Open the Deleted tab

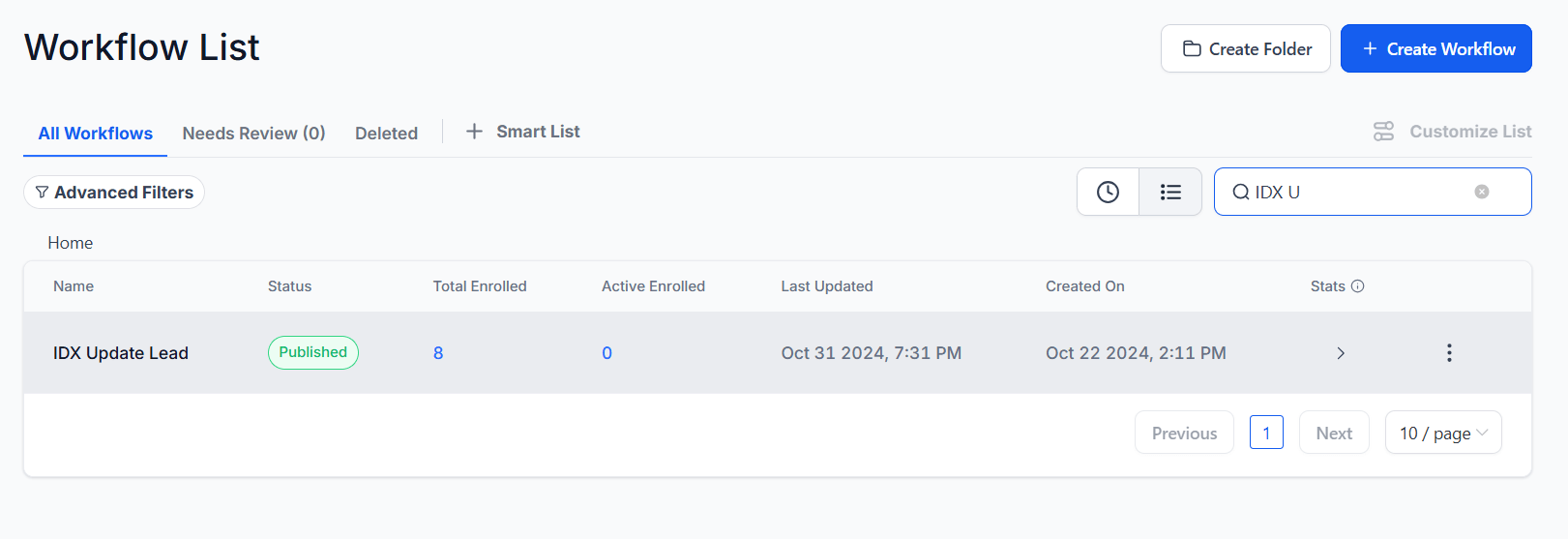click(x=386, y=134)
